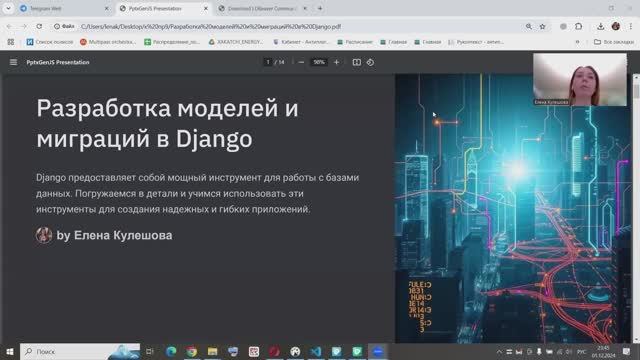Image resolution: width=640 pixels, height=360 pixels.
Task: Expand the hidden bookmarks chevron
Action: coord(577,42)
